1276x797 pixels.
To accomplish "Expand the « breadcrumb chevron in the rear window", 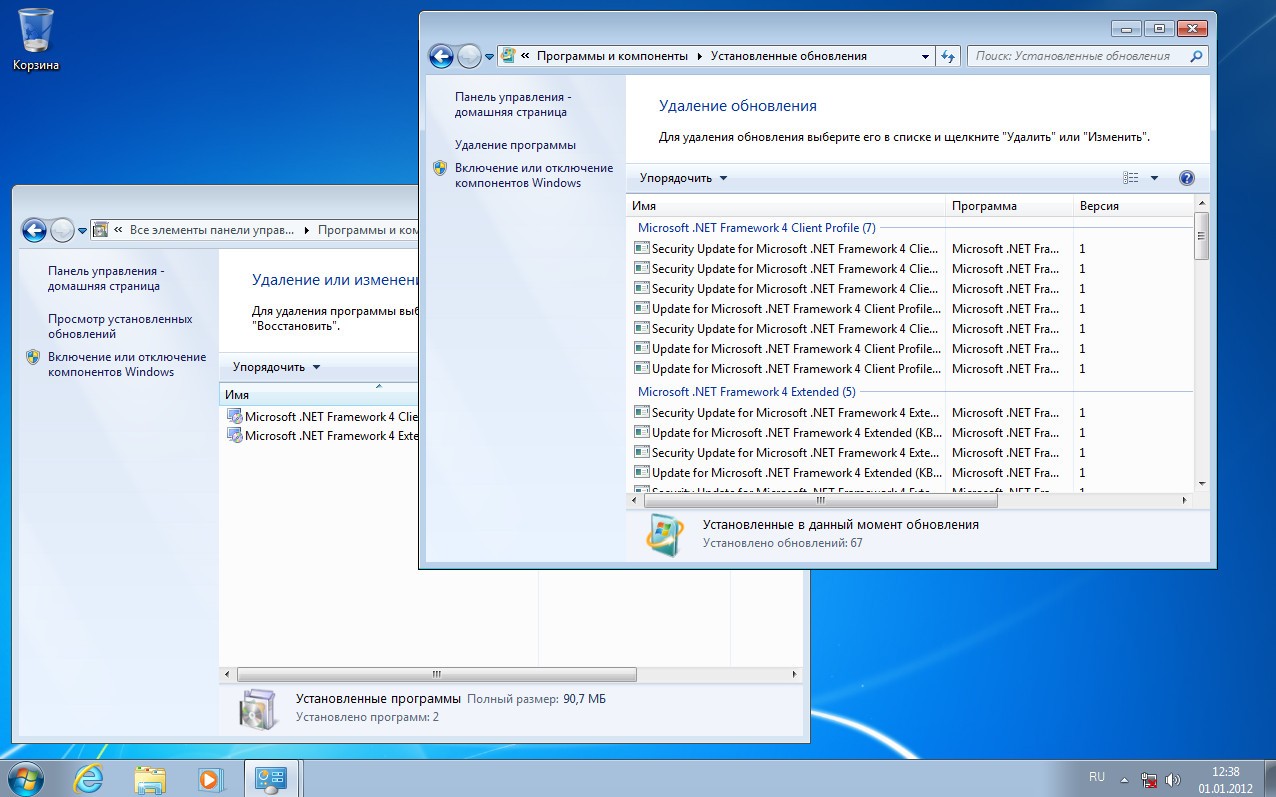I will (x=118, y=230).
